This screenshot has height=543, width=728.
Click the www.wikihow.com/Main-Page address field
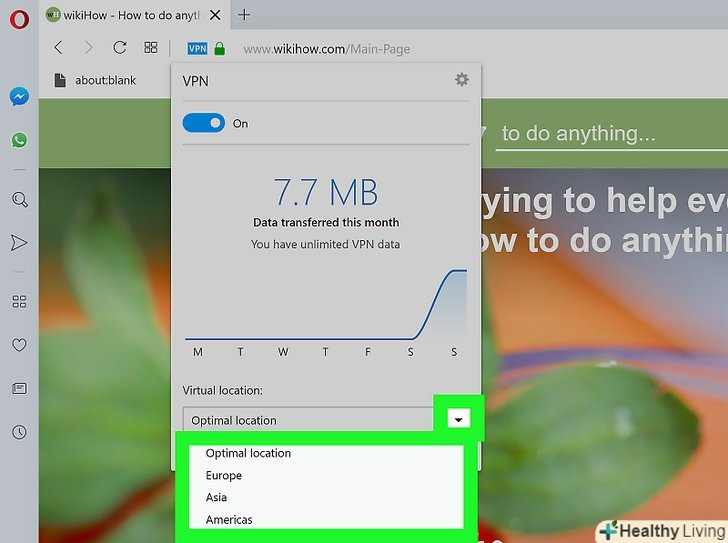coord(326,49)
